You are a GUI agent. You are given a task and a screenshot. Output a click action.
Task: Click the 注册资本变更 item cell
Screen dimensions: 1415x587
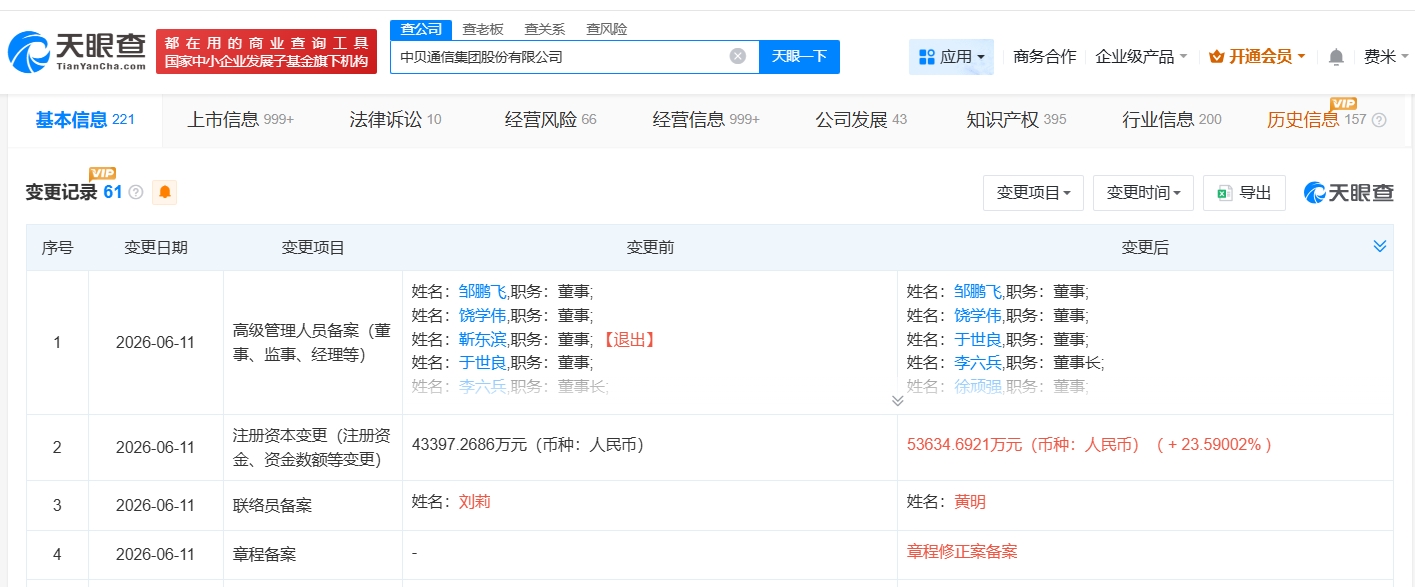313,447
